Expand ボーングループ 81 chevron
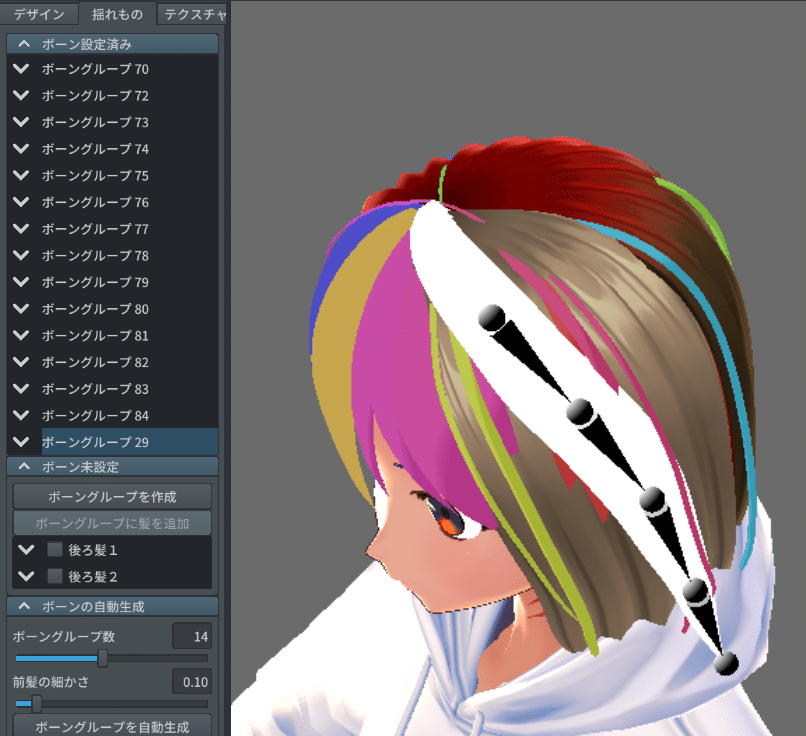This screenshot has width=806, height=736. click(x=21, y=335)
